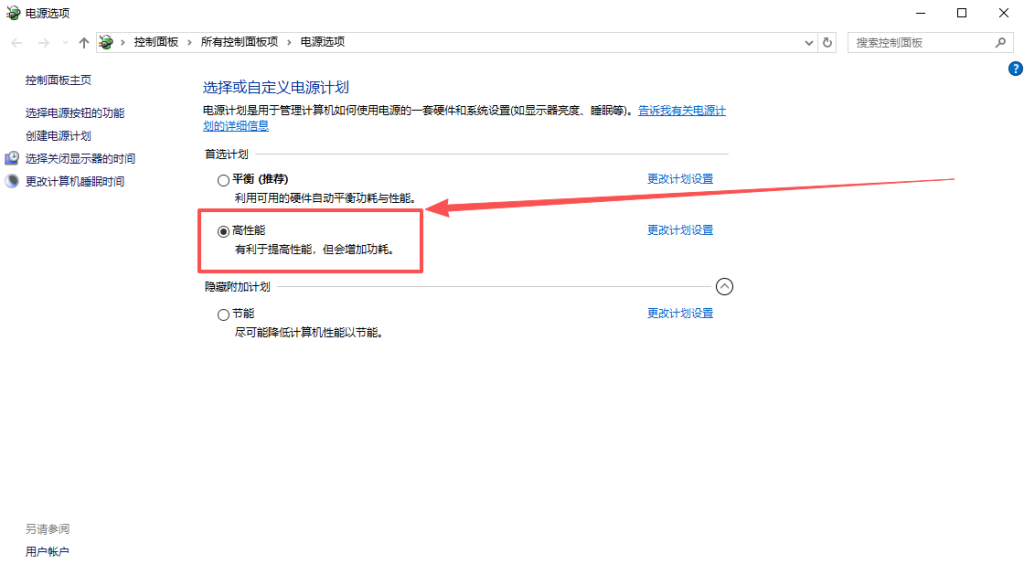Image resolution: width=1024 pixels, height=575 pixels.
Task: Choose the 节能 power plan radio button
Action: 223,314
